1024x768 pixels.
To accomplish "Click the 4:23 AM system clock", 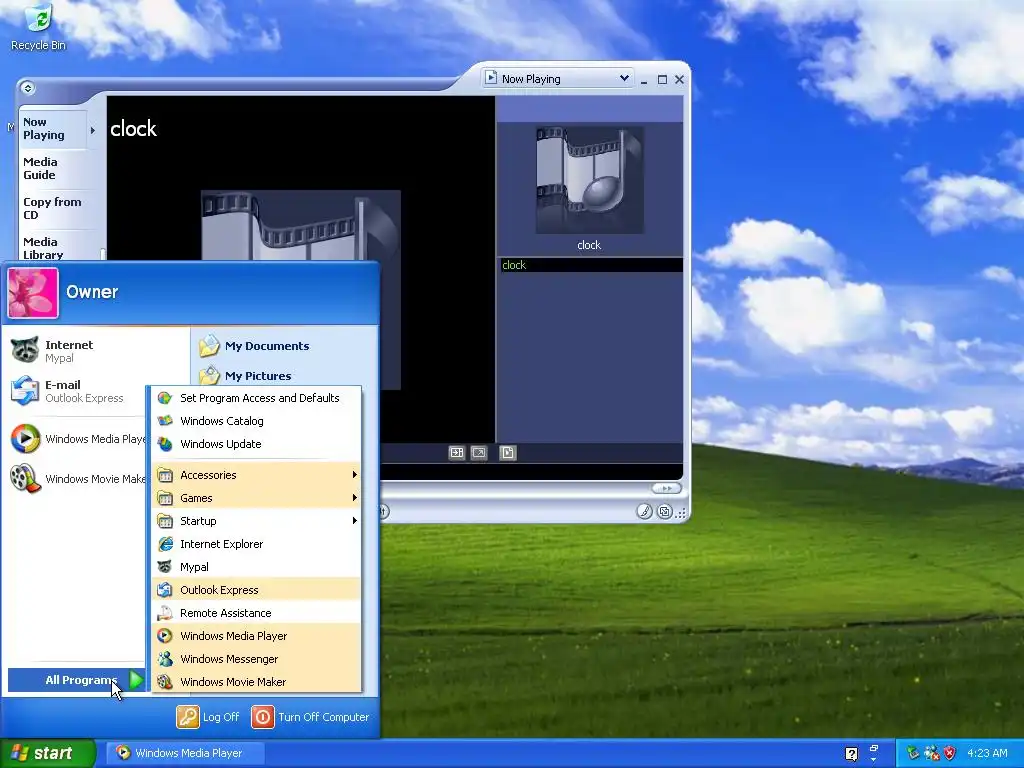I will point(987,753).
